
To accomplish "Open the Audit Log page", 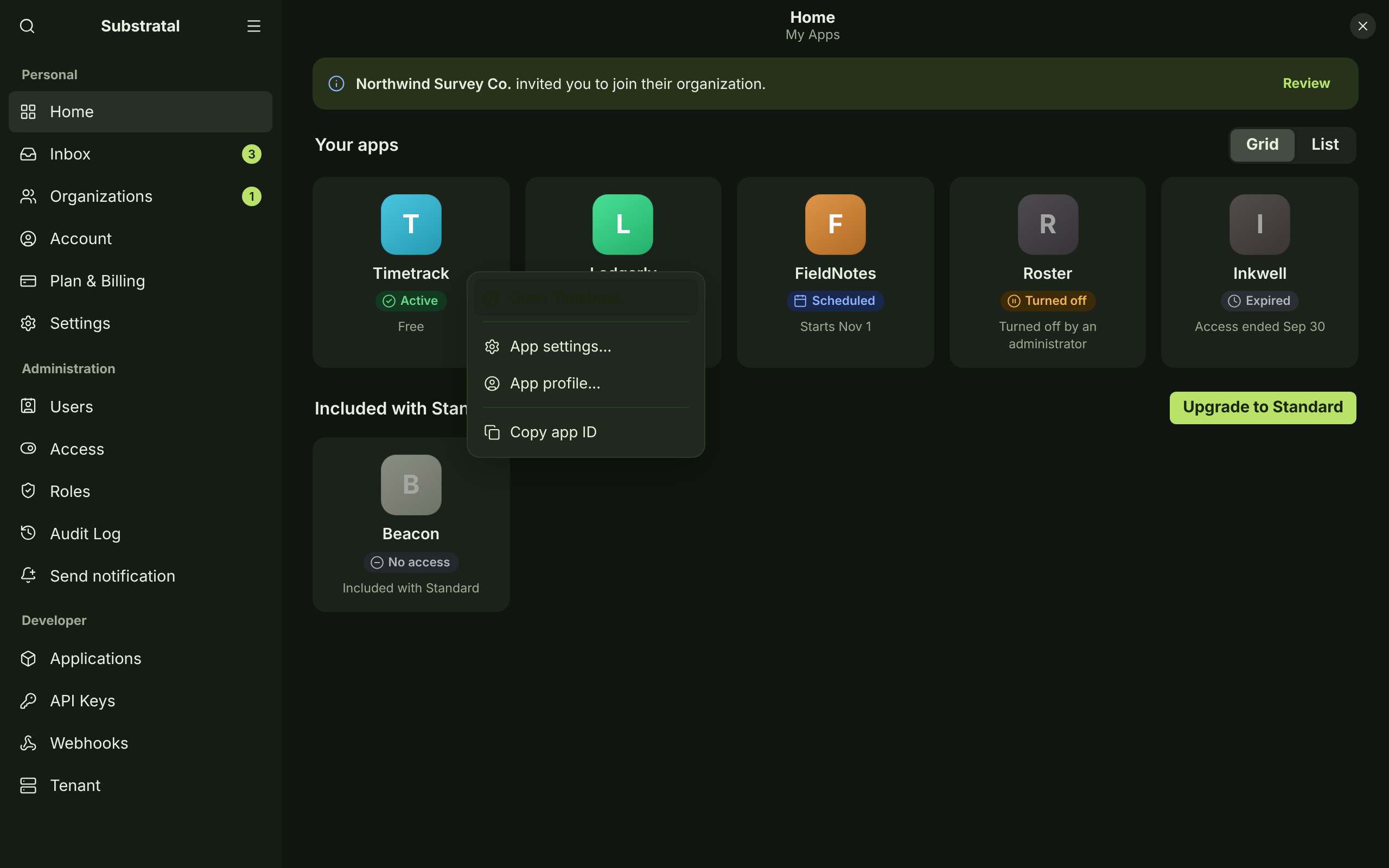I will coord(140,534).
